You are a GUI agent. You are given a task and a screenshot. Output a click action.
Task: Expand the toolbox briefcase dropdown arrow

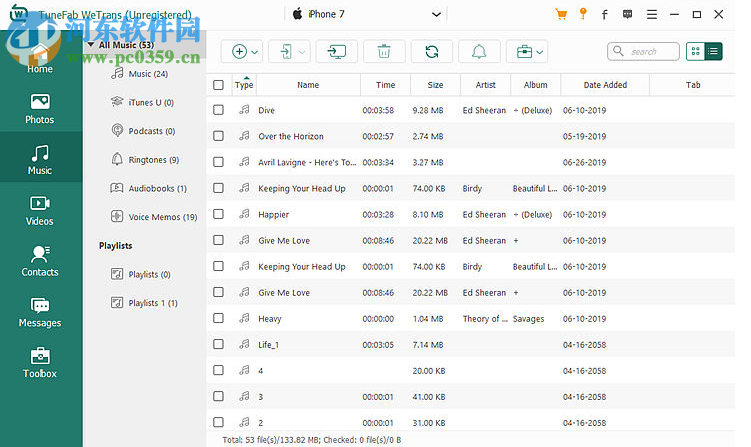click(x=540, y=52)
